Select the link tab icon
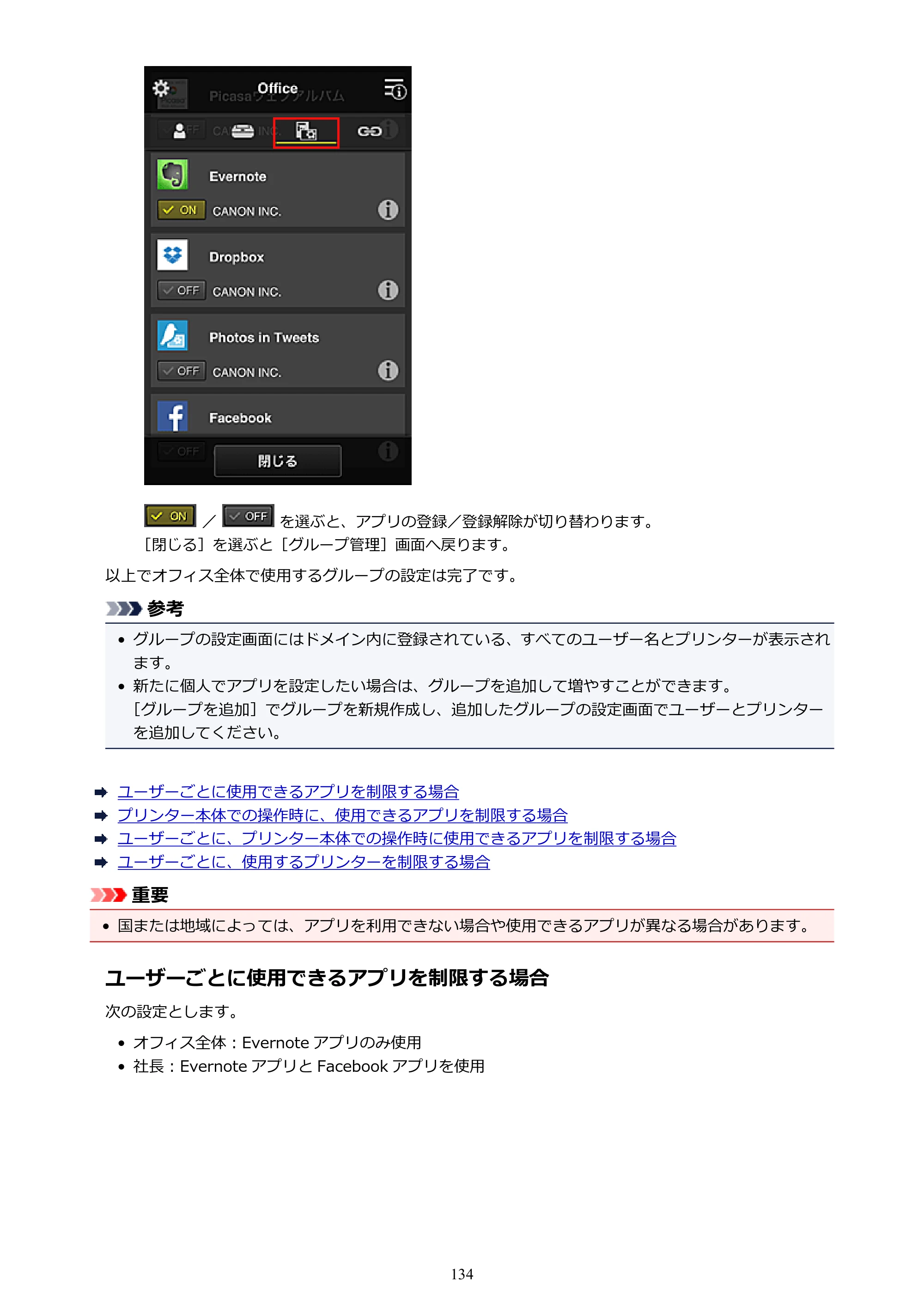The image size is (924, 1307). click(369, 132)
